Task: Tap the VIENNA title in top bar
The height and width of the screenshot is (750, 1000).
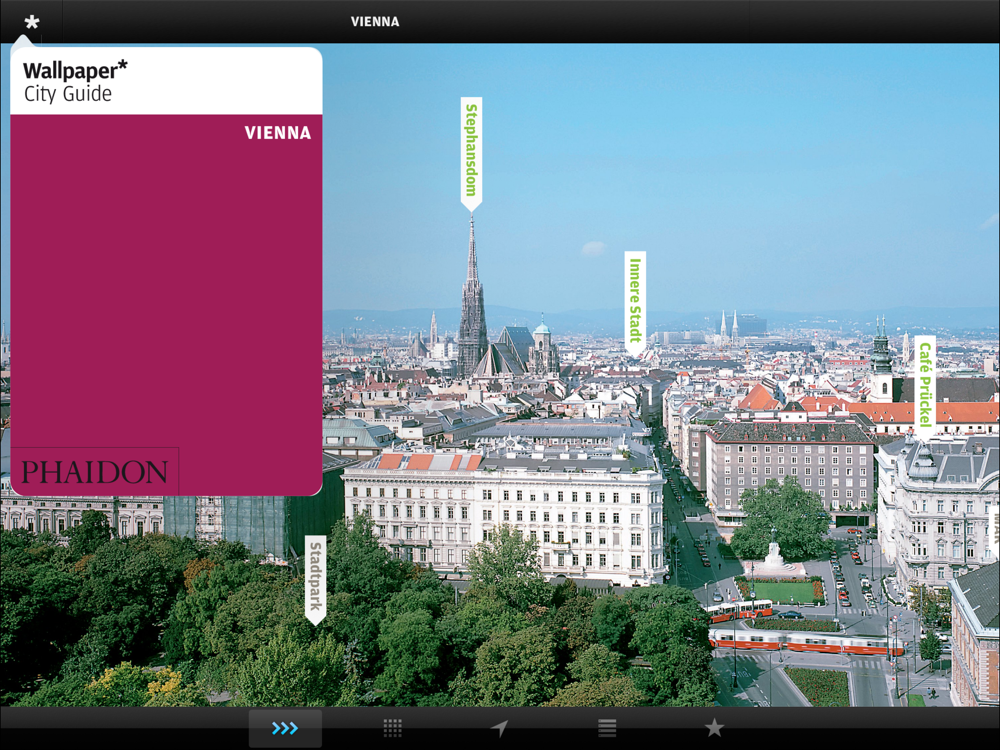Action: pos(375,22)
